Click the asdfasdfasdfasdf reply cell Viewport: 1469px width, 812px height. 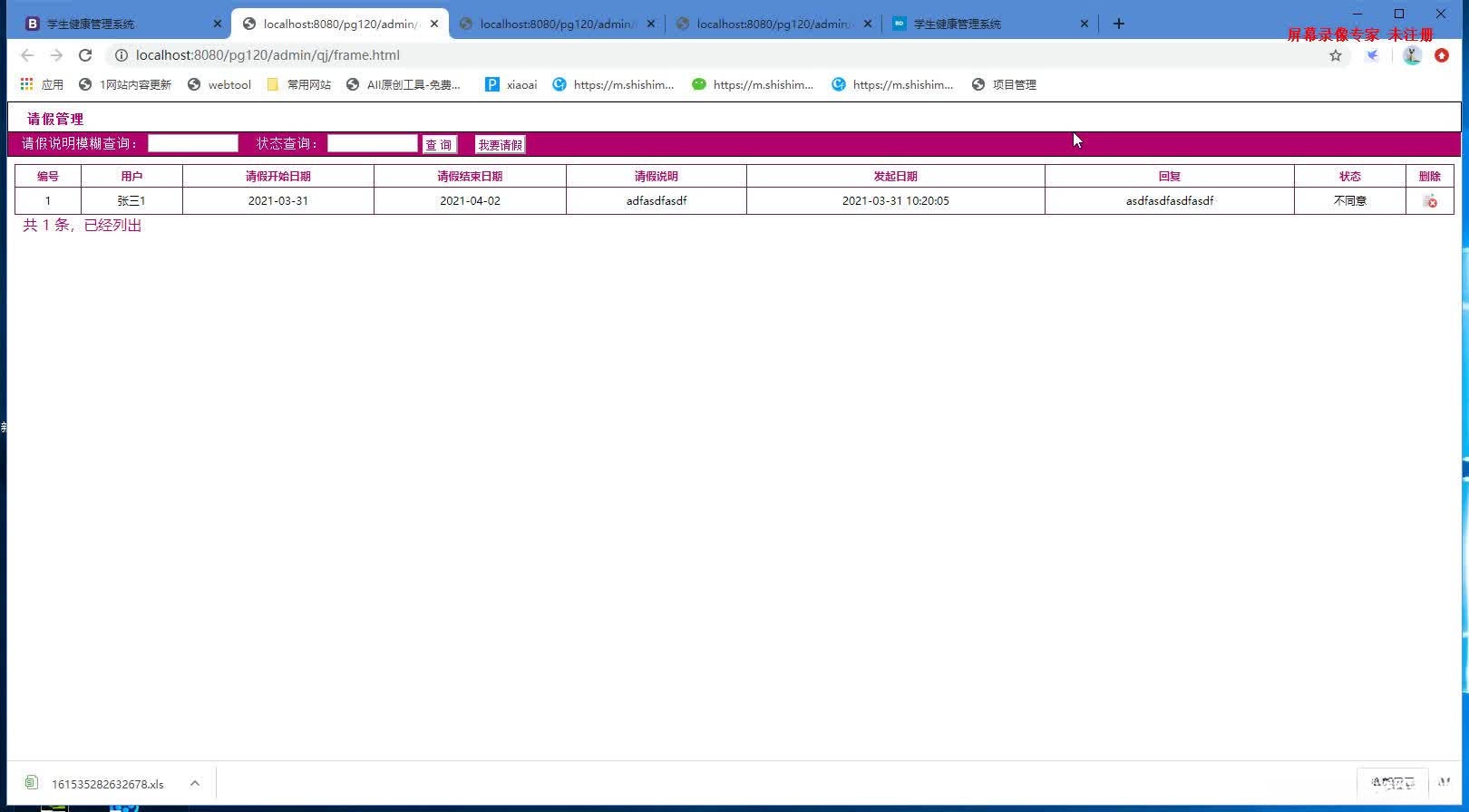point(1170,200)
